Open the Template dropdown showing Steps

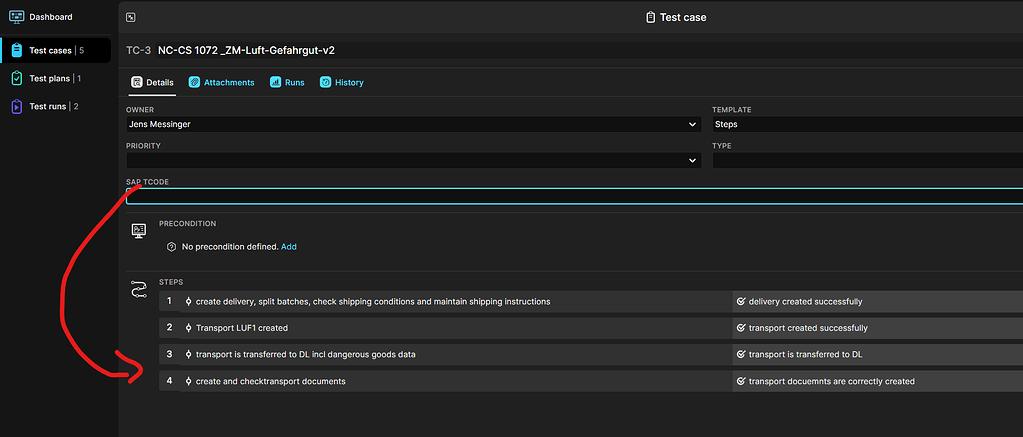pos(867,124)
